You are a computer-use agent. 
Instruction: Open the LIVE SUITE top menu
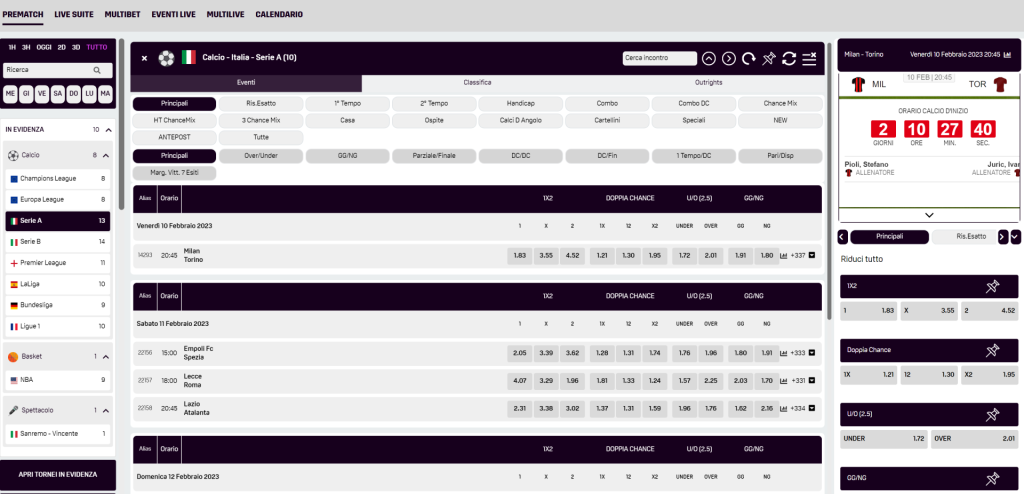(x=74, y=14)
